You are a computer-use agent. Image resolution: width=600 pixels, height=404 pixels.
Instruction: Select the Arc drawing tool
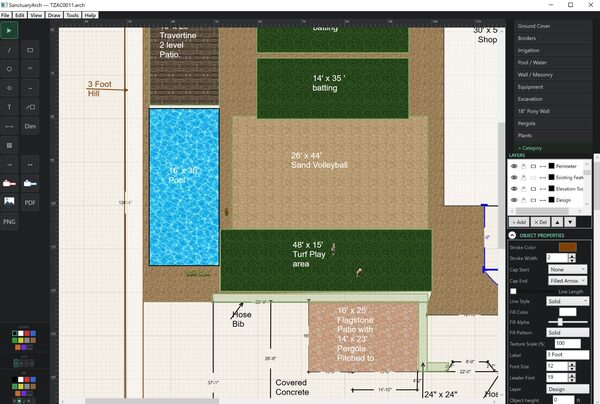30,69
